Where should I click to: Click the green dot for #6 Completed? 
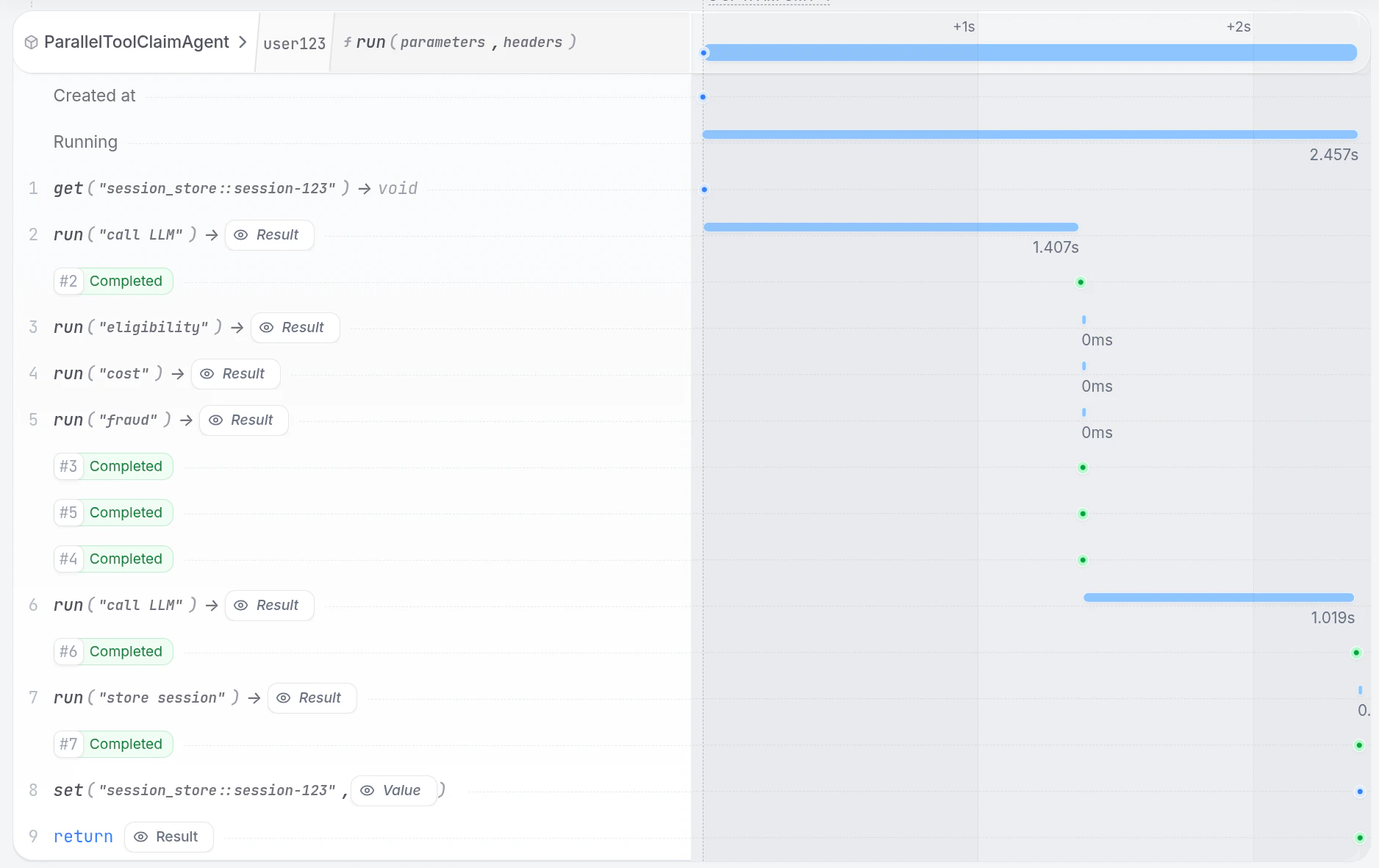(1356, 653)
